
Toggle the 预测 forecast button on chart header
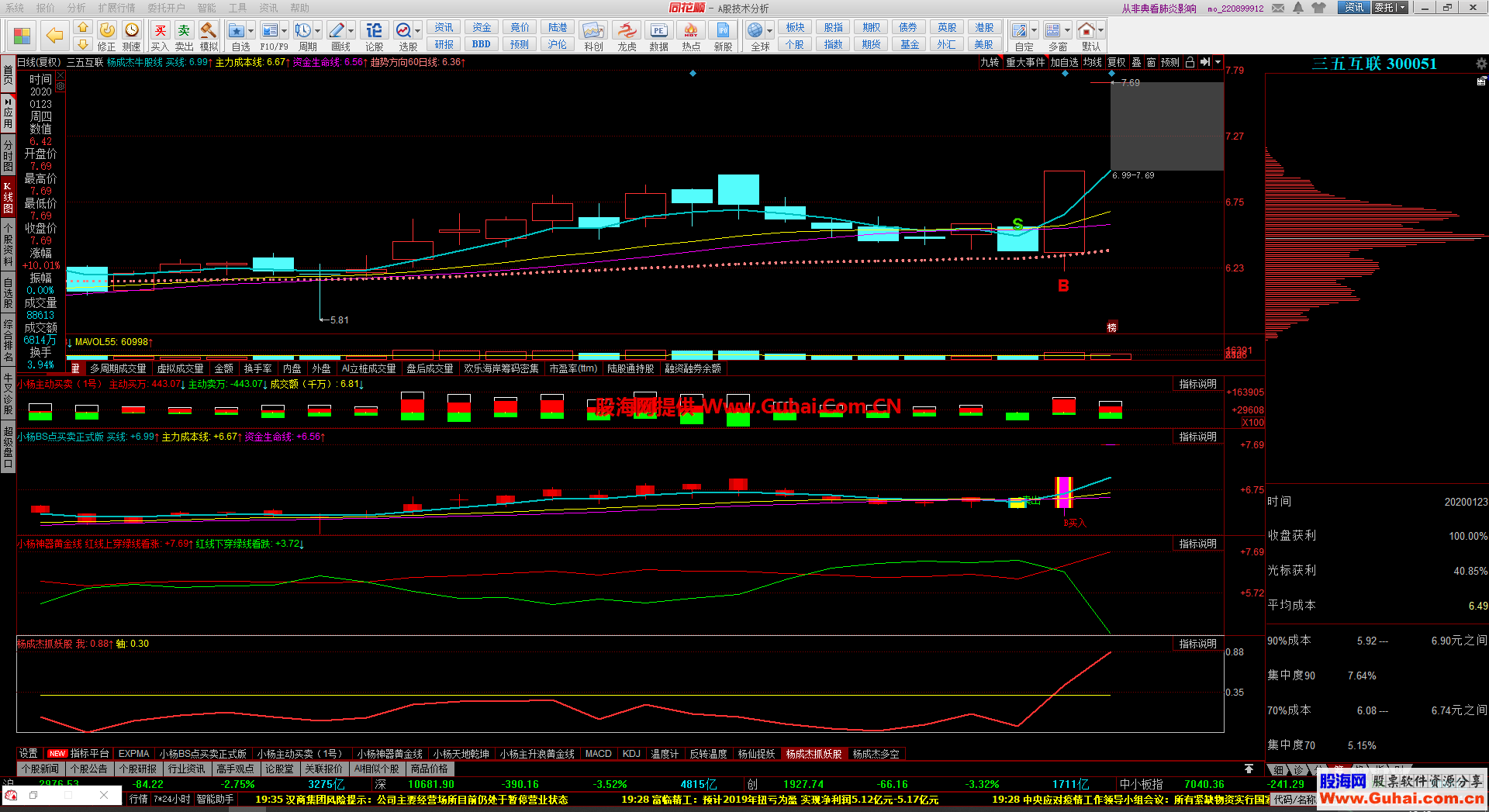click(x=1170, y=62)
